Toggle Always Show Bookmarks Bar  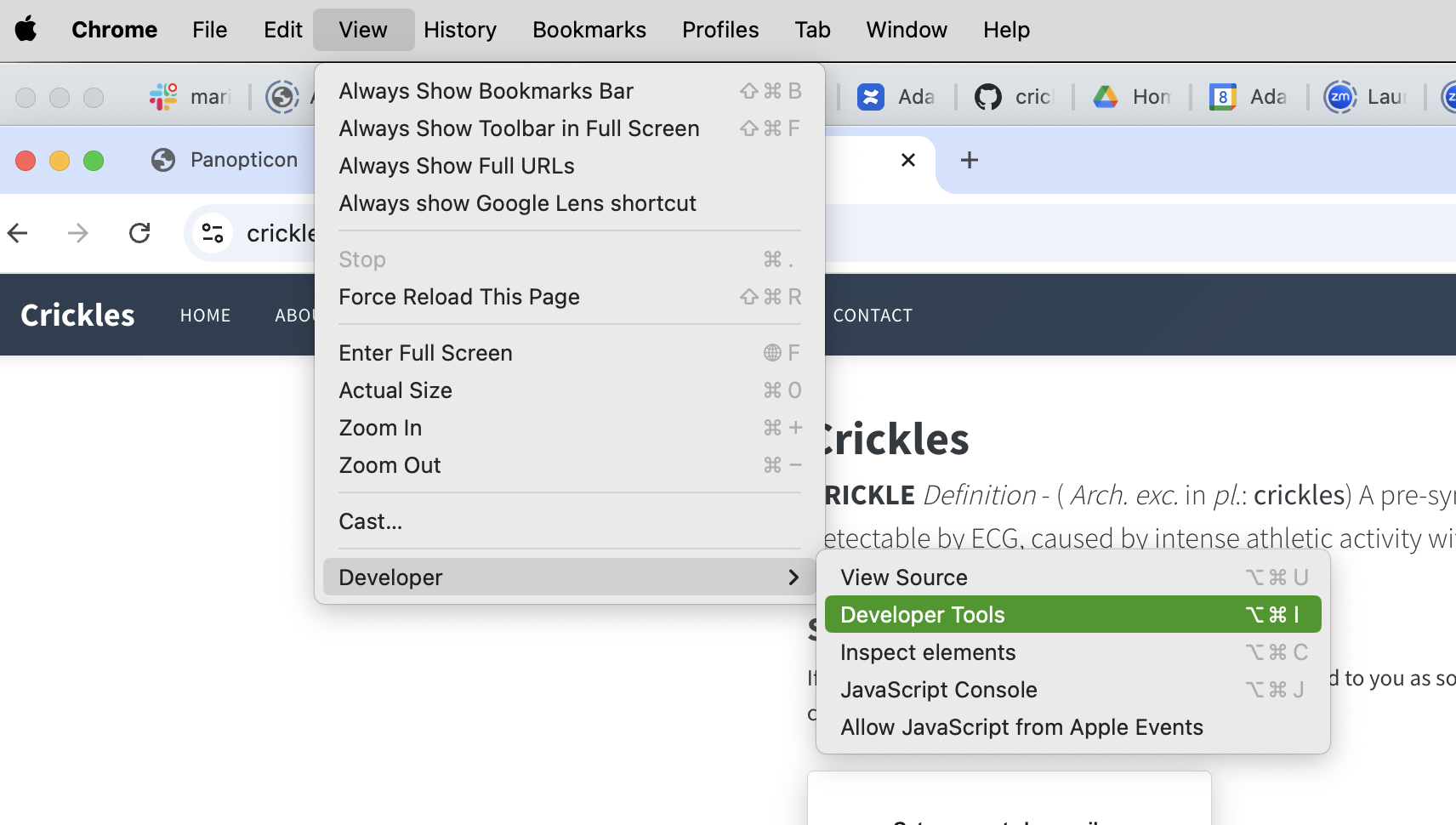(x=570, y=91)
